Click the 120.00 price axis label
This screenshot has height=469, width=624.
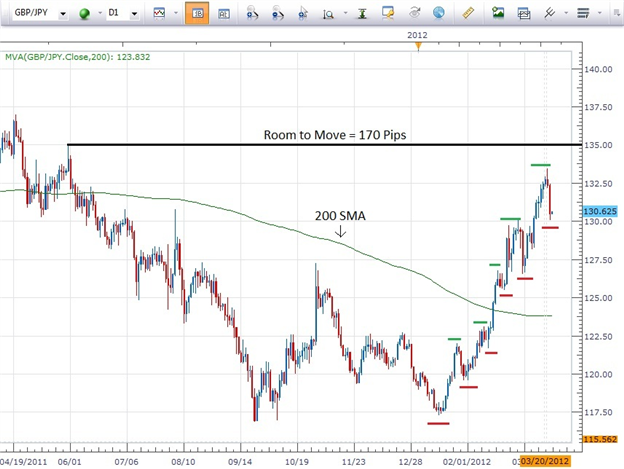pyautogui.click(x=598, y=374)
